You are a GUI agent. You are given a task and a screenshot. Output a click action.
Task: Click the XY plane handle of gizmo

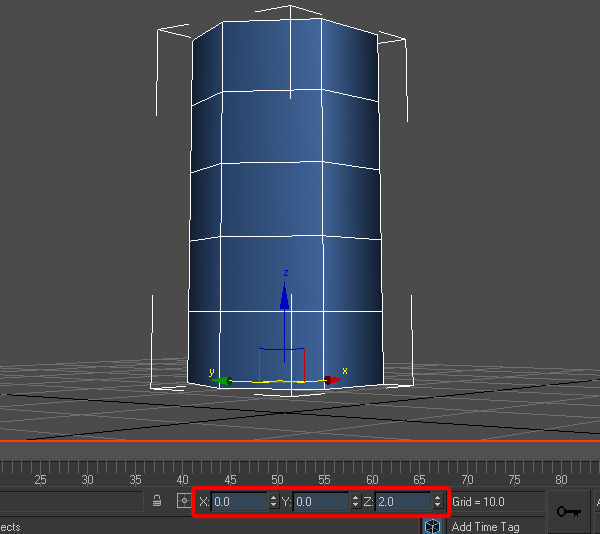[282, 365]
